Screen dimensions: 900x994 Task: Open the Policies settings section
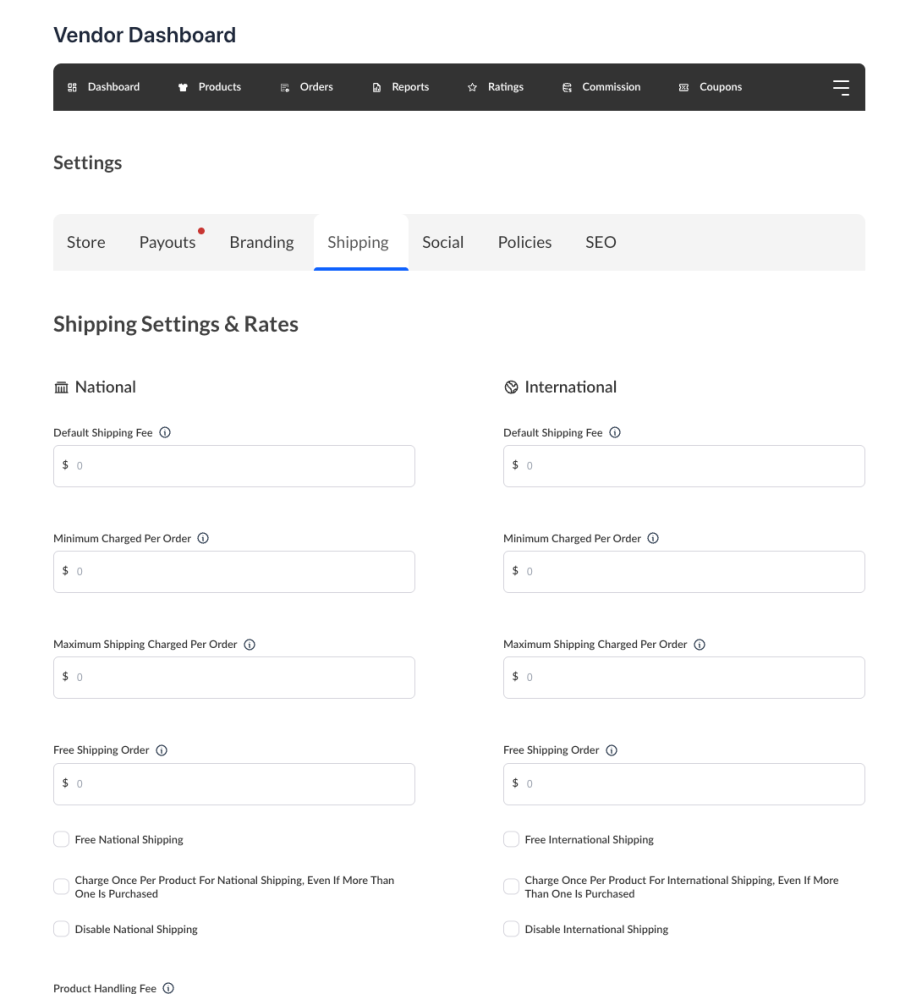point(524,242)
